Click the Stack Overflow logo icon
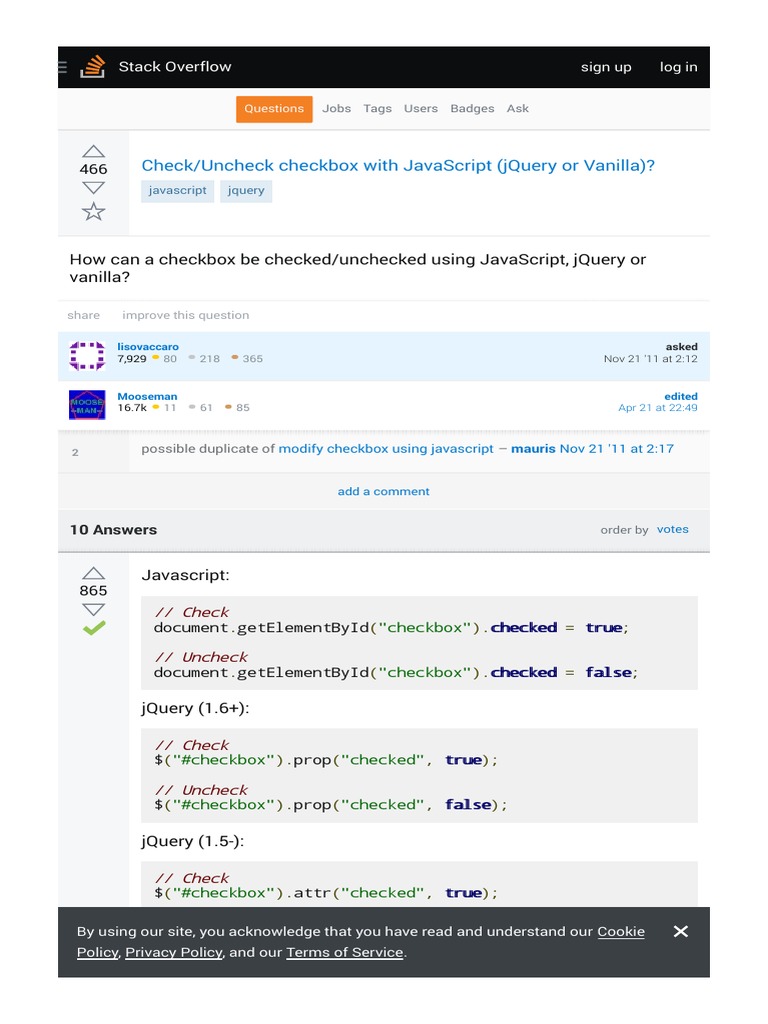 click(x=93, y=67)
